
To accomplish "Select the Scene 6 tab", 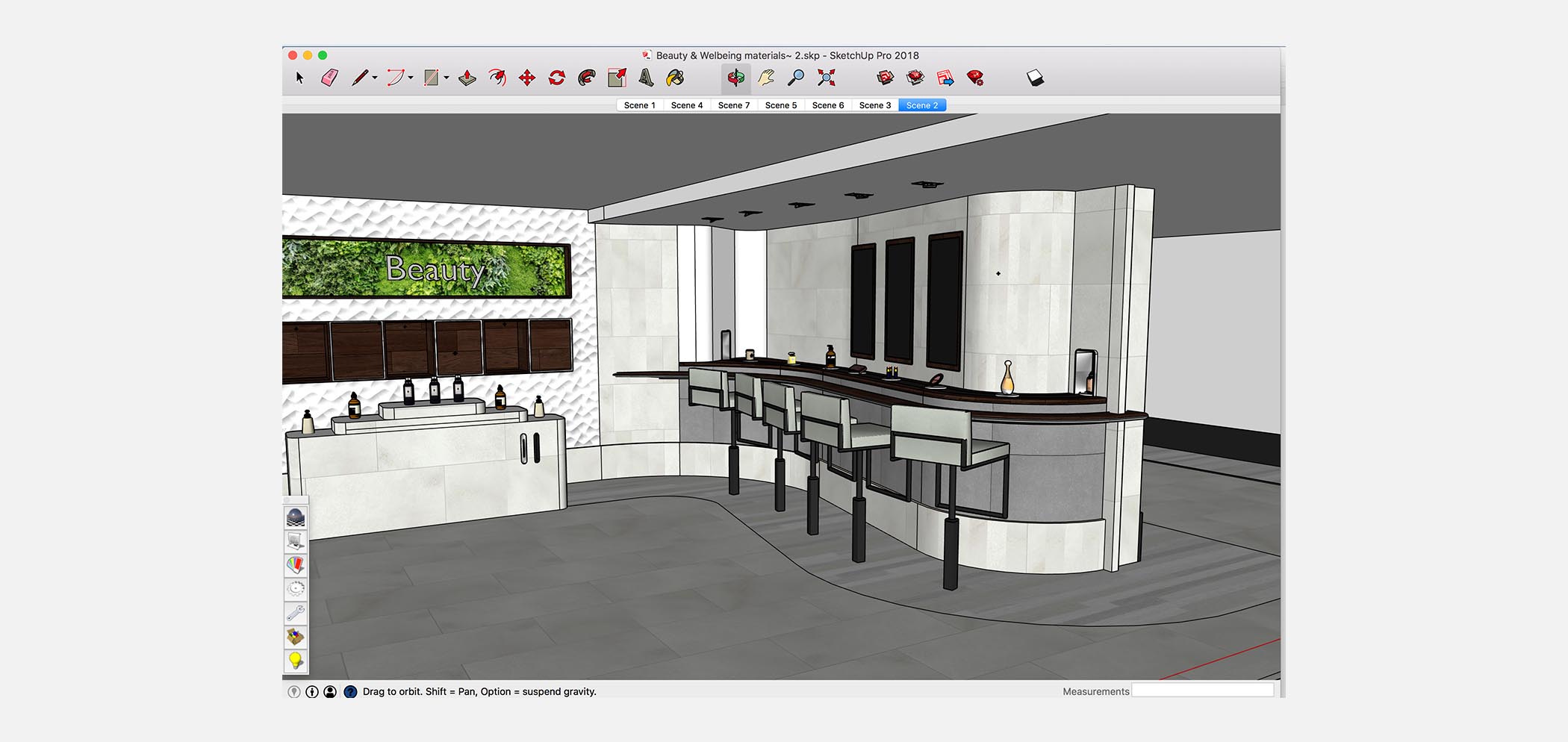I will point(828,105).
